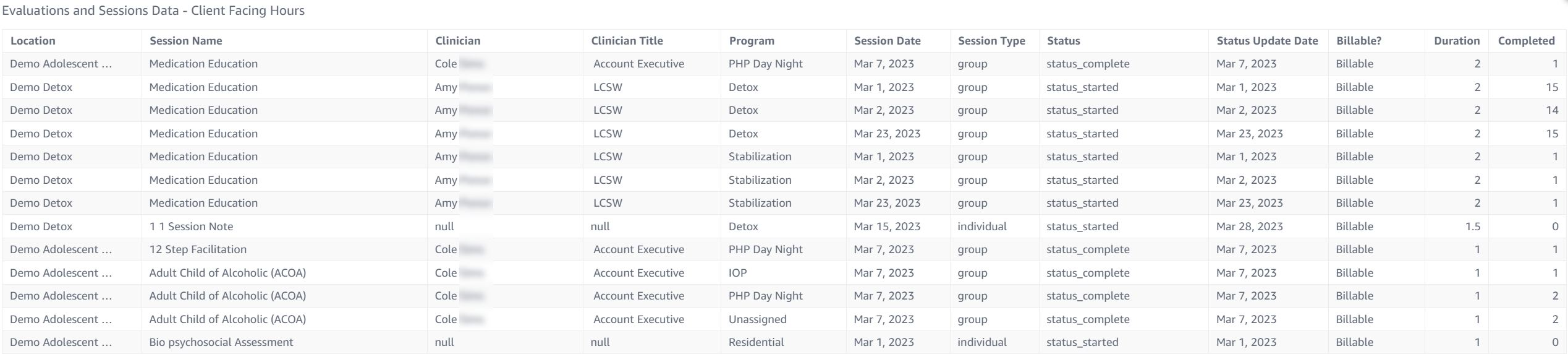Image resolution: width=1568 pixels, height=354 pixels.
Task: Select the Bio psychosocial Assessment cell
Action: click(221, 342)
